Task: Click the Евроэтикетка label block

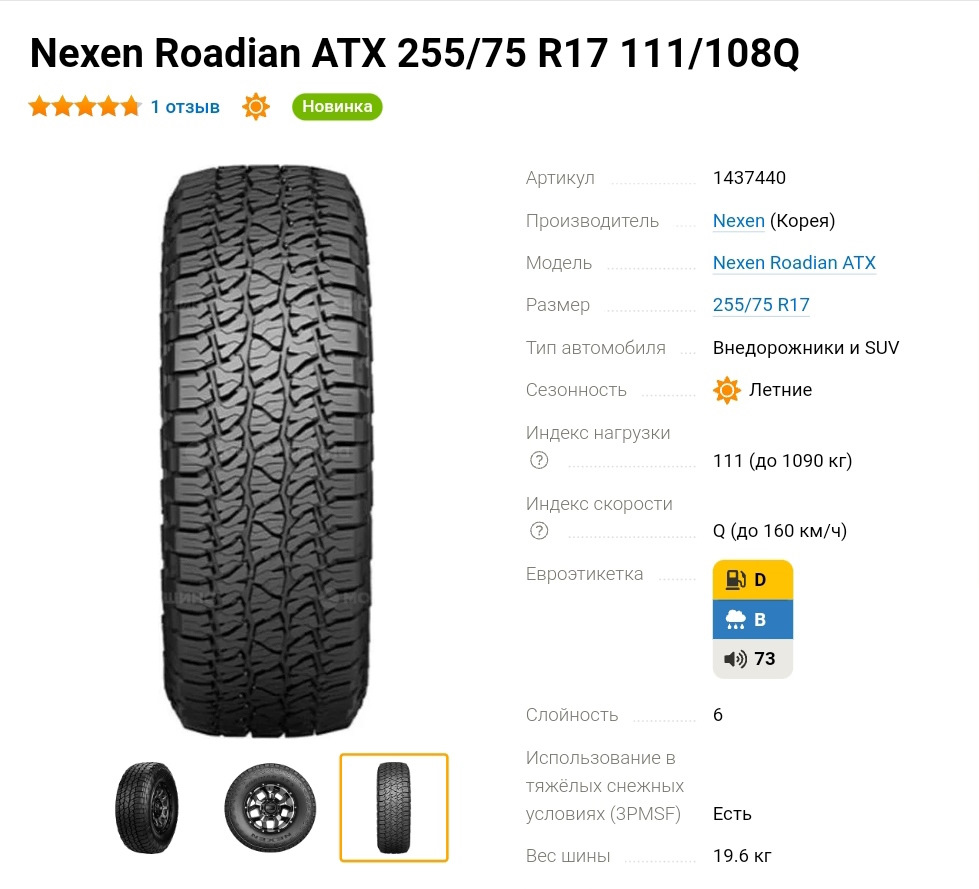Action: tap(753, 619)
